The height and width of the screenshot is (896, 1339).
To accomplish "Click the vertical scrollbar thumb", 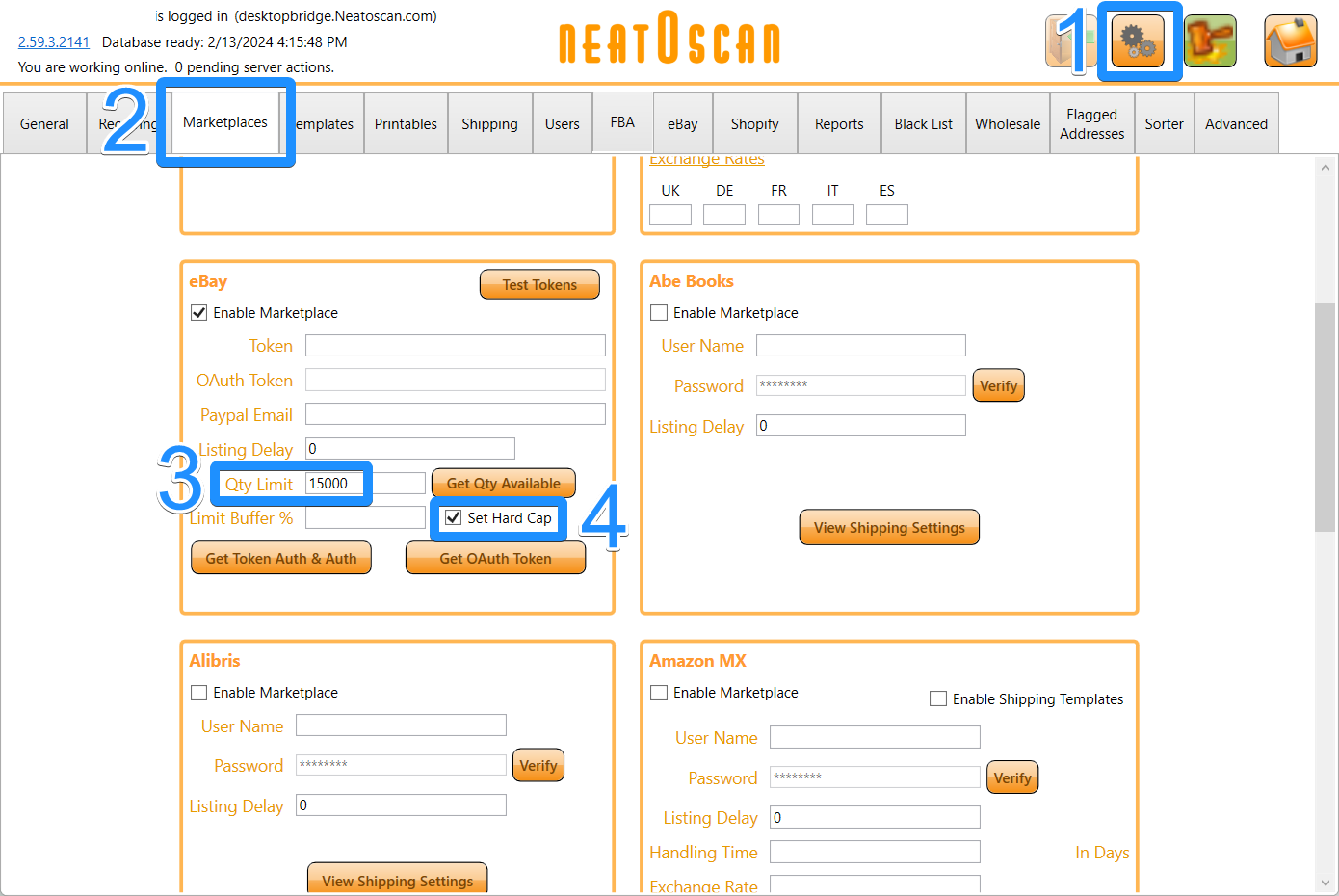I will pyautogui.click(x=1326, y=416).
